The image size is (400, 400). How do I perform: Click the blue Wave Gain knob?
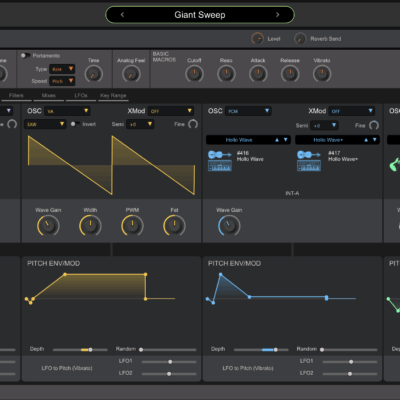pos(229,225)
